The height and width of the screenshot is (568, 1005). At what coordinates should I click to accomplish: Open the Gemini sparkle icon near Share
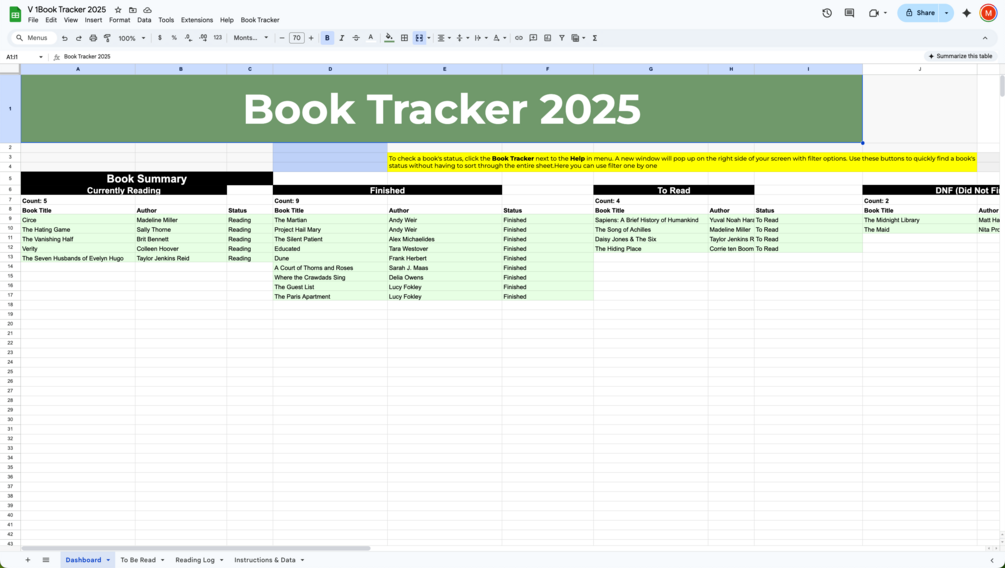967,13
